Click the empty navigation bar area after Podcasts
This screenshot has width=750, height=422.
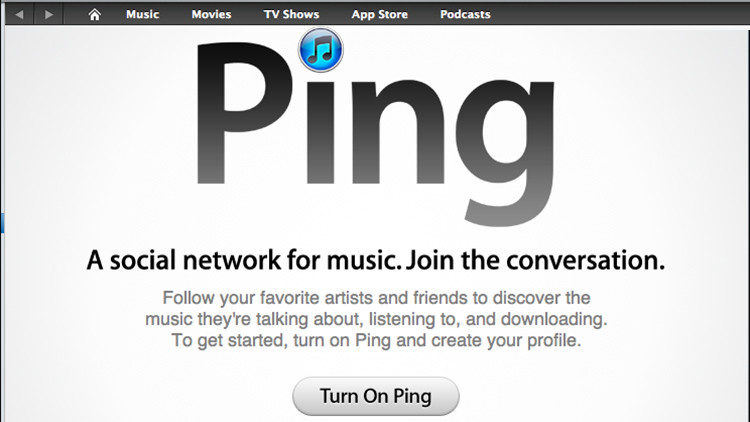tap(620, 14)
